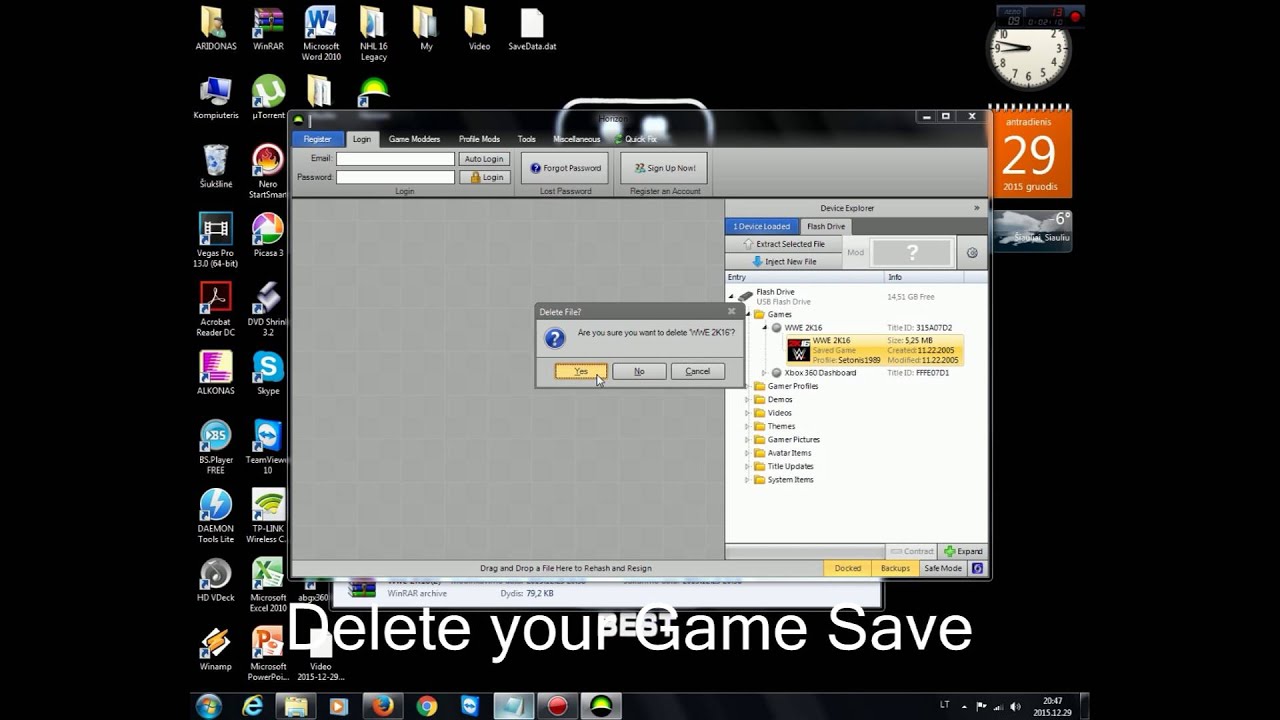This screenshot has width=1280, height=720.
Task: Expand the Videos folder in Device Explorer
Action: (x=747, y=413)
